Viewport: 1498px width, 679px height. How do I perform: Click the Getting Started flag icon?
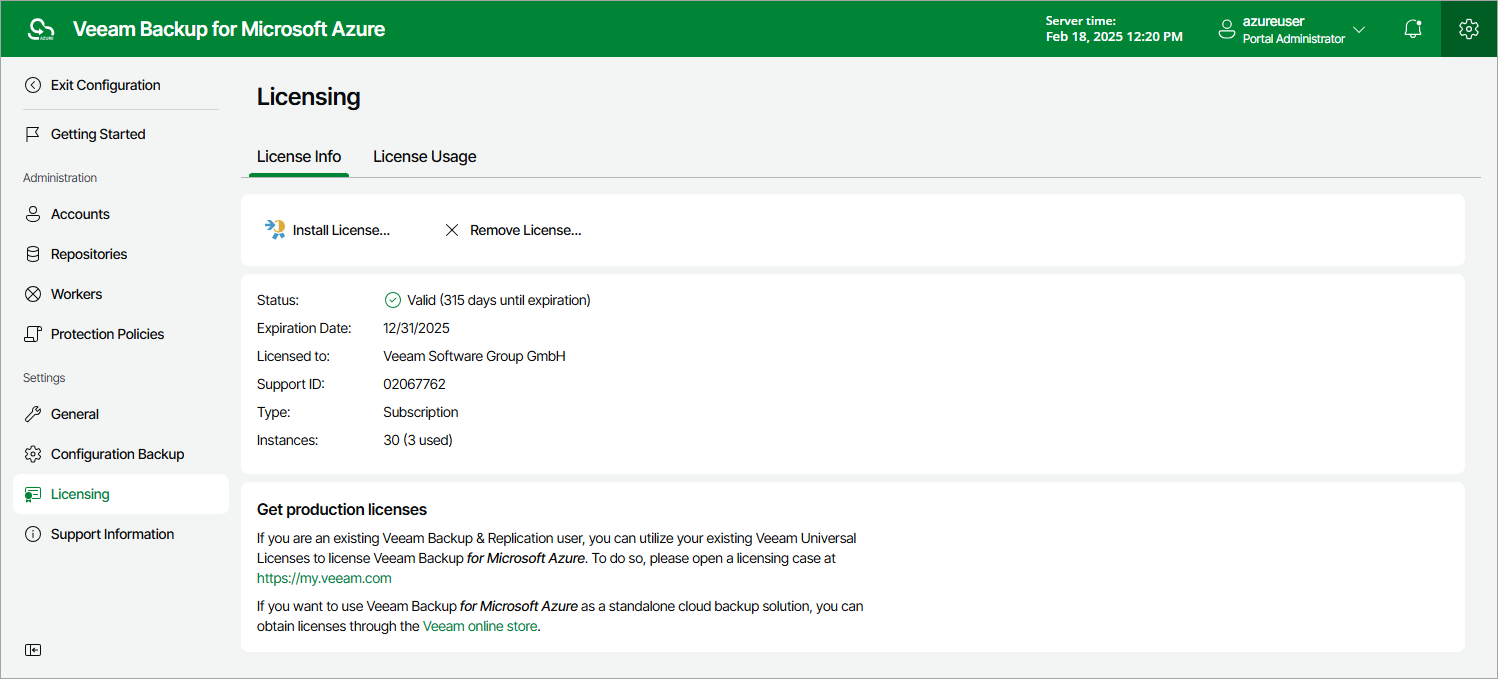pos(33,134)
